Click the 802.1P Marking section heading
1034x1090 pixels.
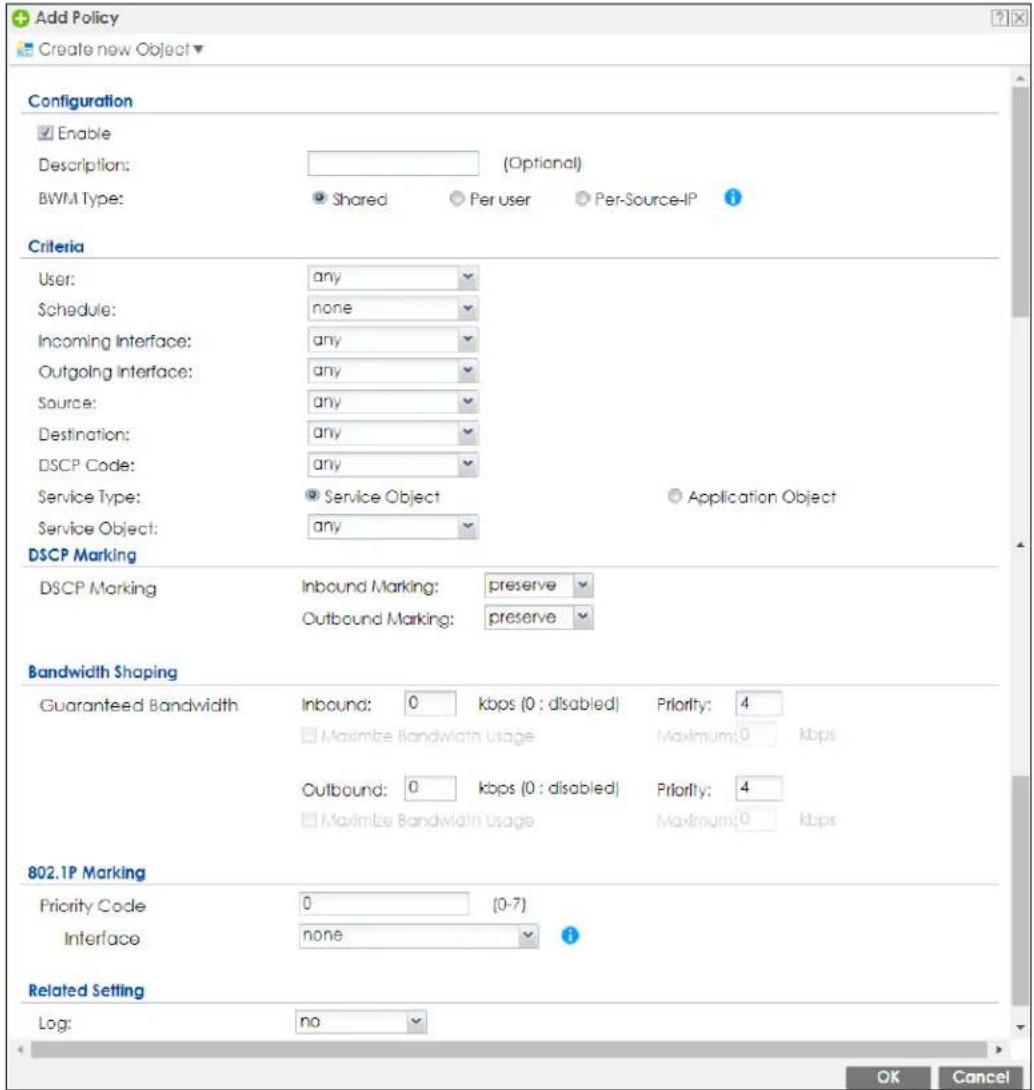pyautogui.click(x=86, y=872)
